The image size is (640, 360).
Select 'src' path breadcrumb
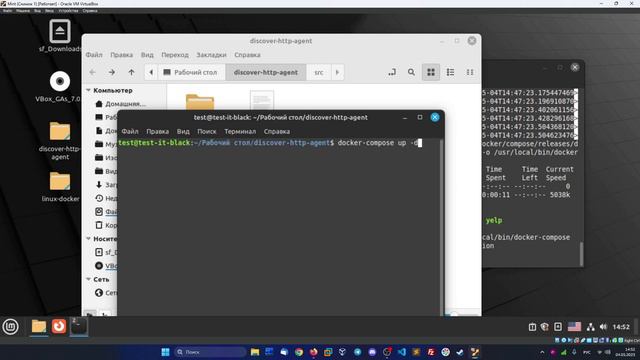(x=319, y=72)
